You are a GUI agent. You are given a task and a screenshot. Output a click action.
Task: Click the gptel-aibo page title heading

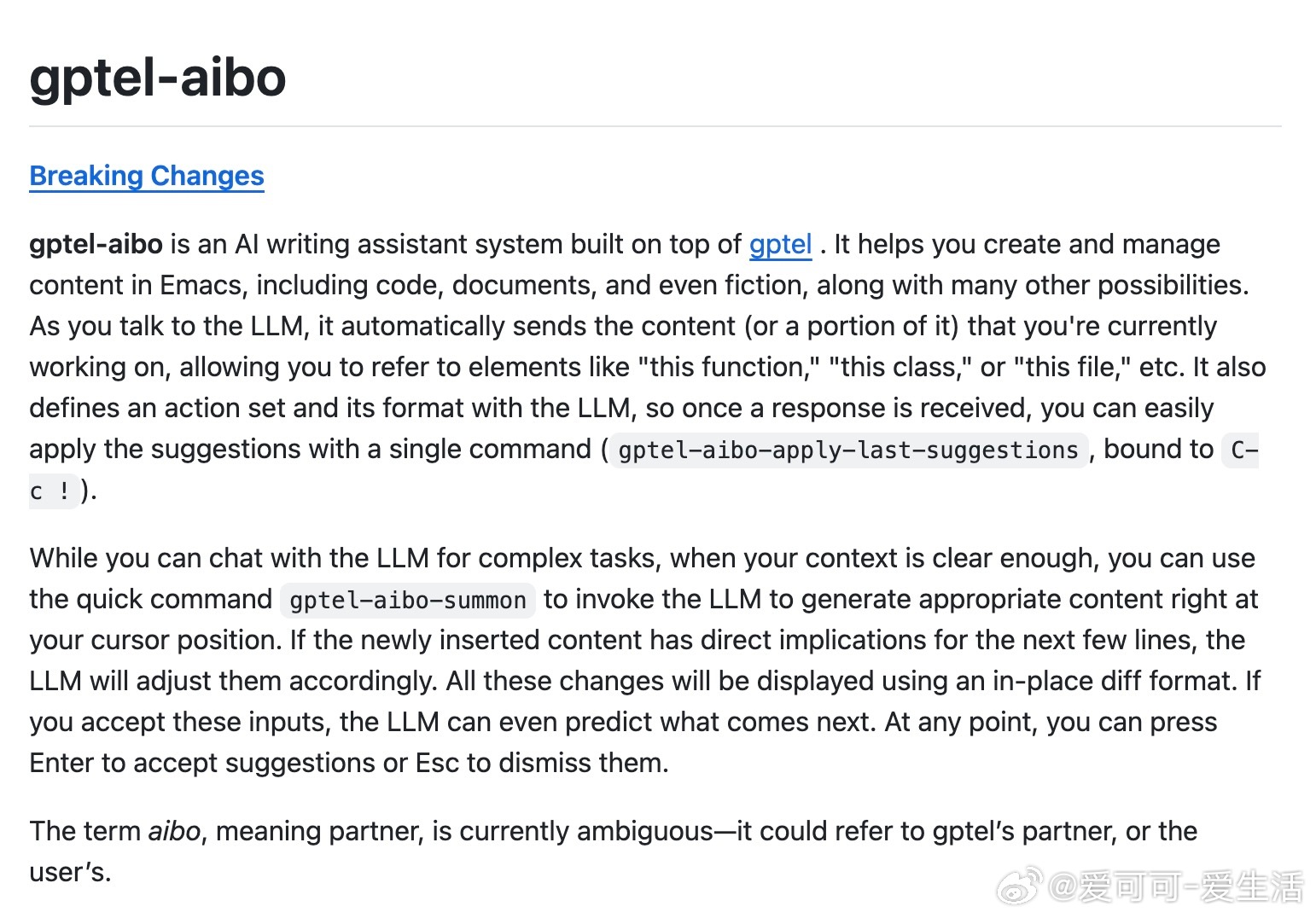pos(158,78)
